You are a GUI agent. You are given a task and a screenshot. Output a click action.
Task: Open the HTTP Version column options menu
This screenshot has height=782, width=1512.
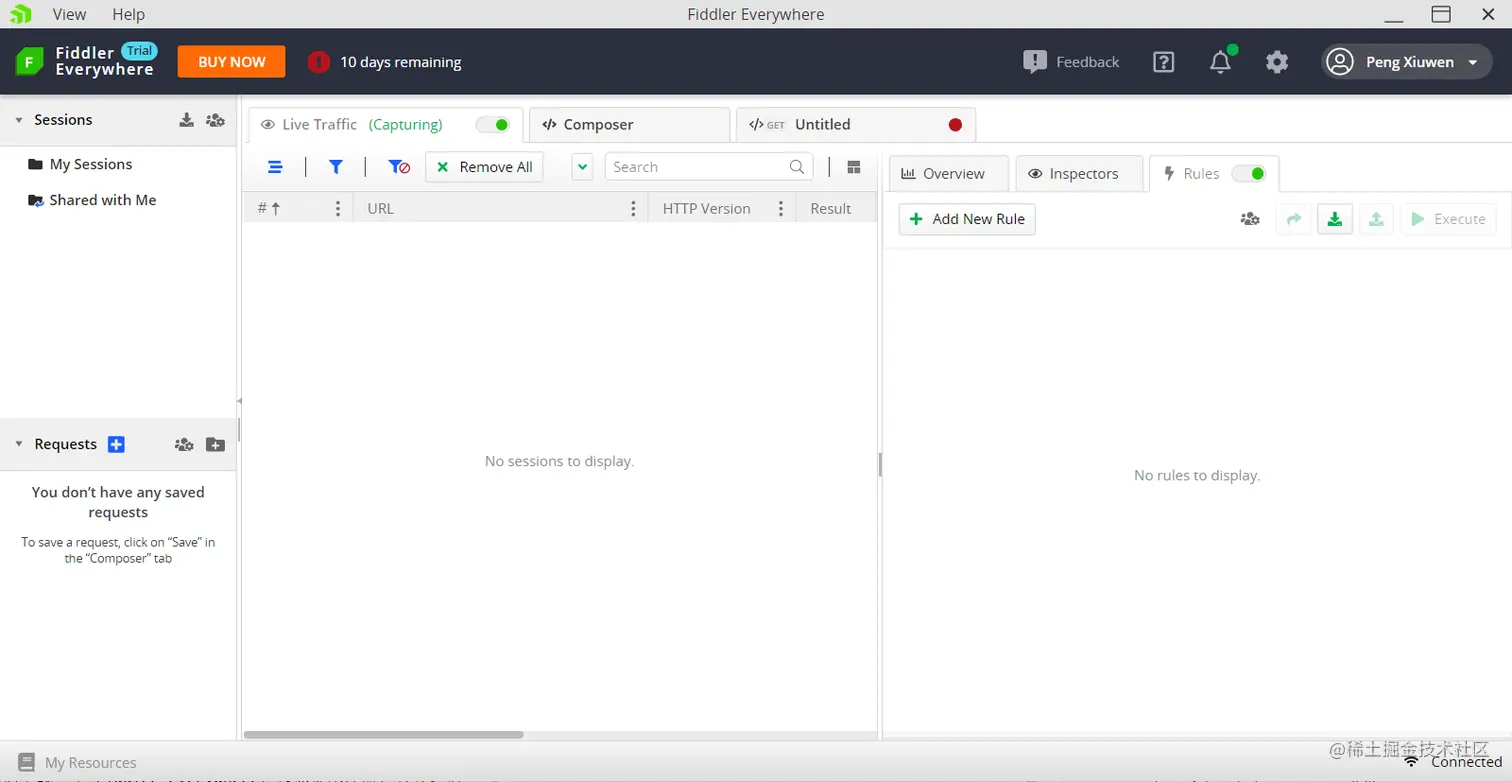tap(779, 208)
